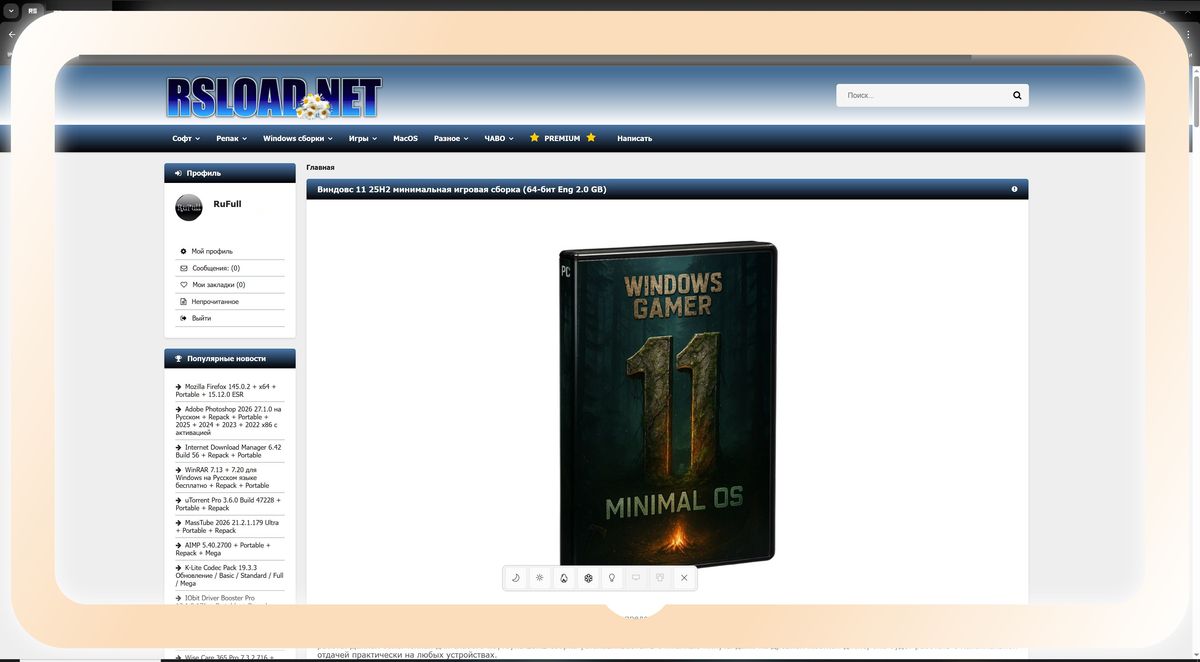Image resolution: width=1200 pixels, height=662 pixels.
Task: Click the Windows Gamer 11 box cover image
Action: 667,405
